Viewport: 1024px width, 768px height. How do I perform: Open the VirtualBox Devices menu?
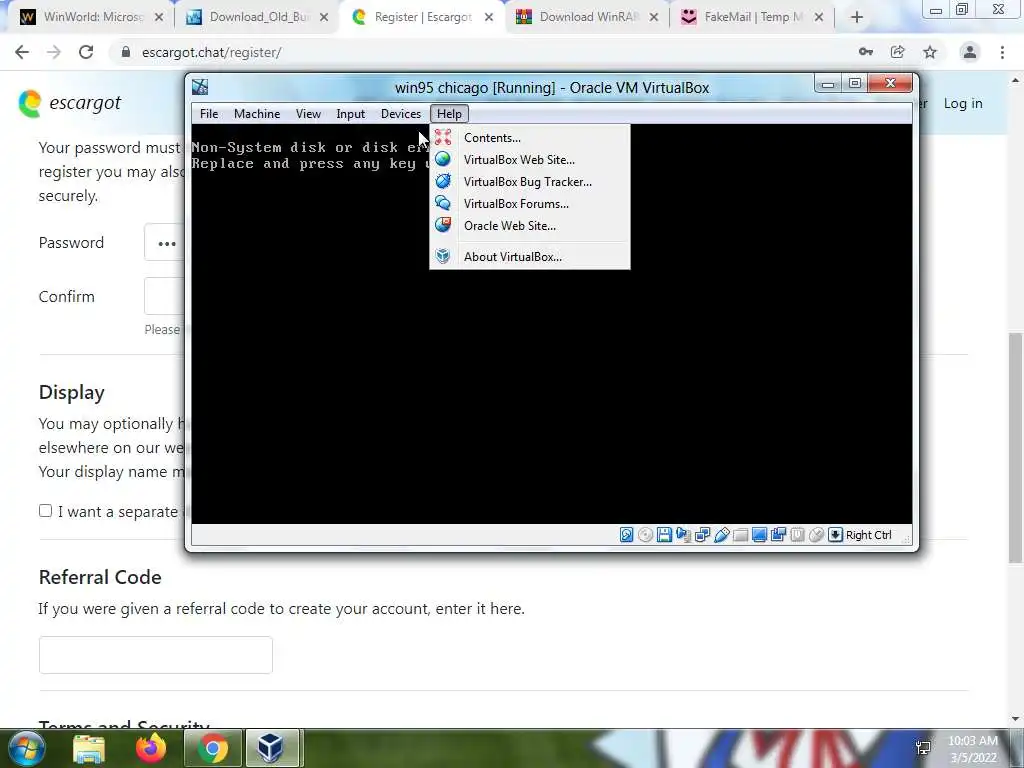point(401,114)
